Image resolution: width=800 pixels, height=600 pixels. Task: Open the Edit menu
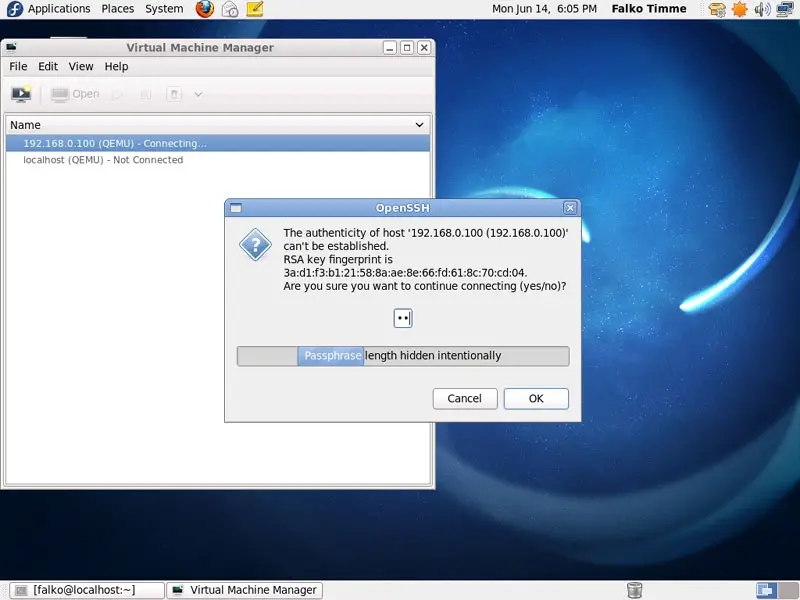coord(48,66)
